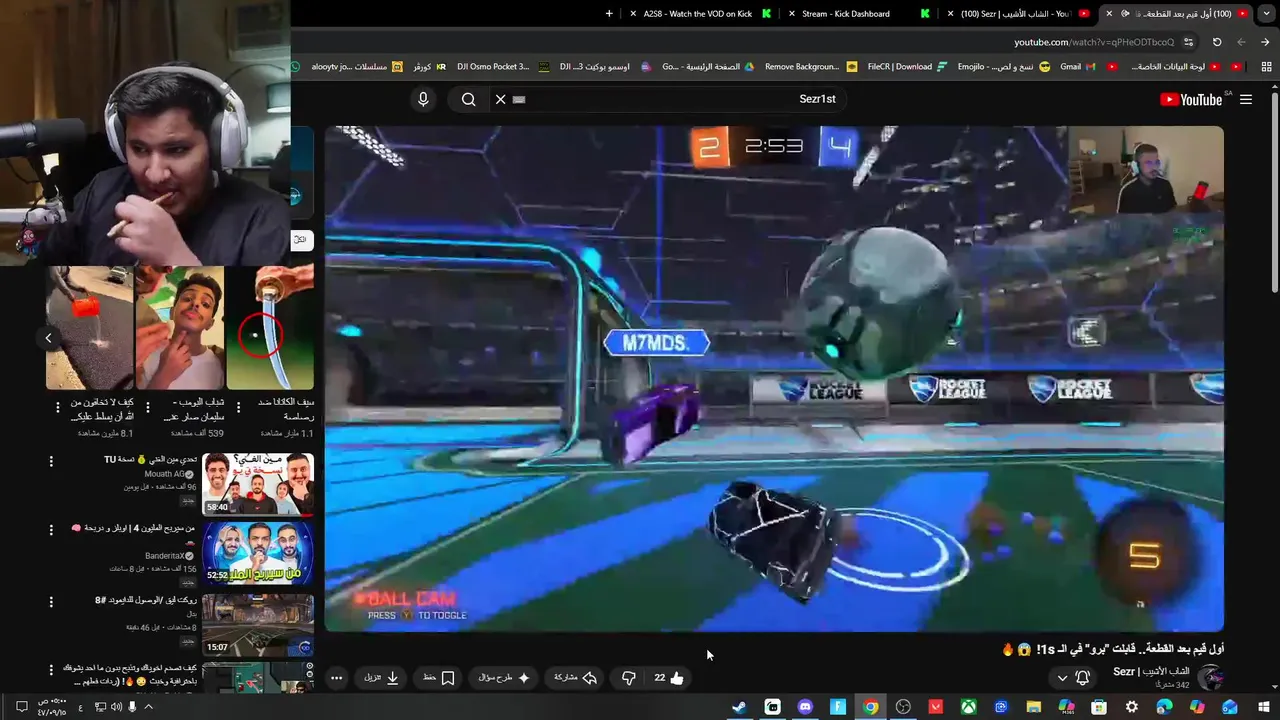Open the Sezr channel avatar
1280x720 pixels.
click(x=1210, y=678)
